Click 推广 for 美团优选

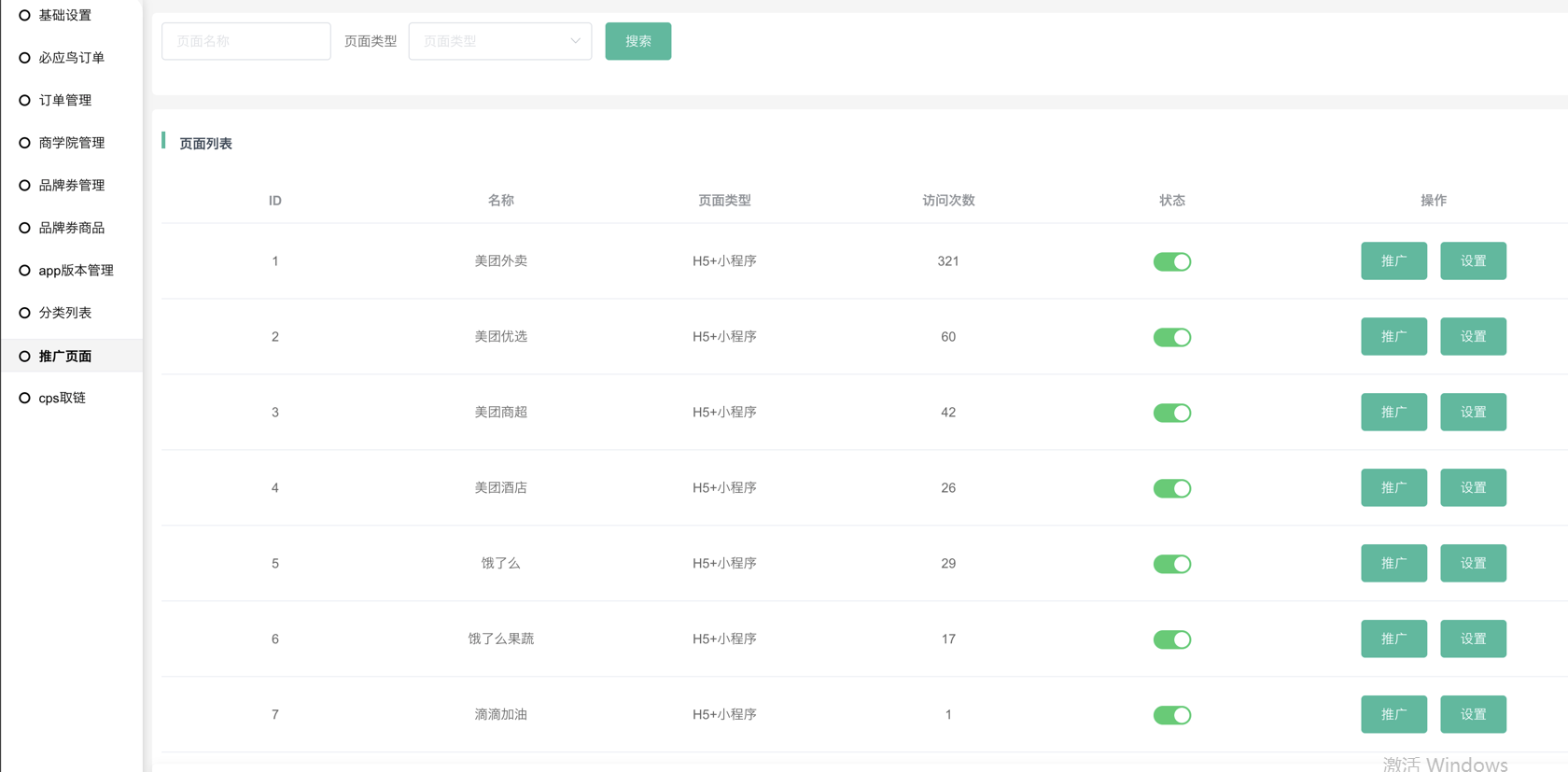pos(1393,336)
